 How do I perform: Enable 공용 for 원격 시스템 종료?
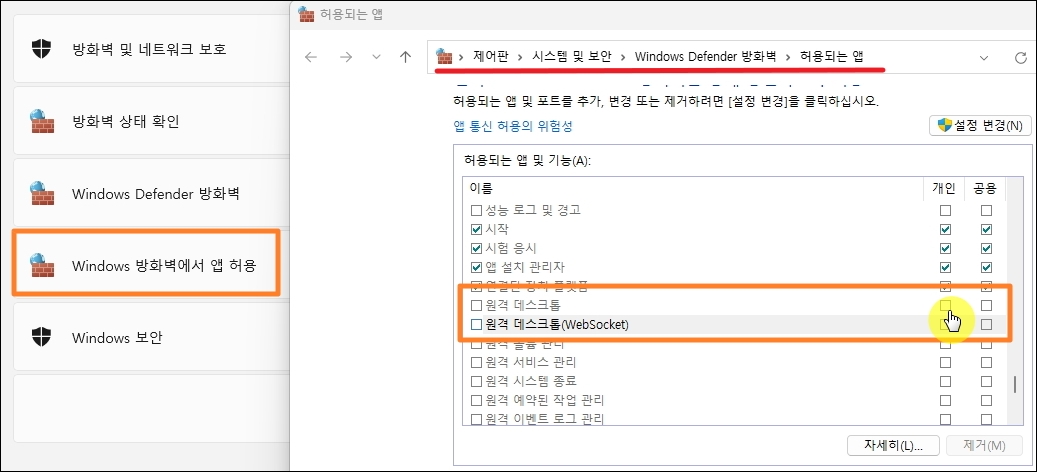click(x=987, y=381)
